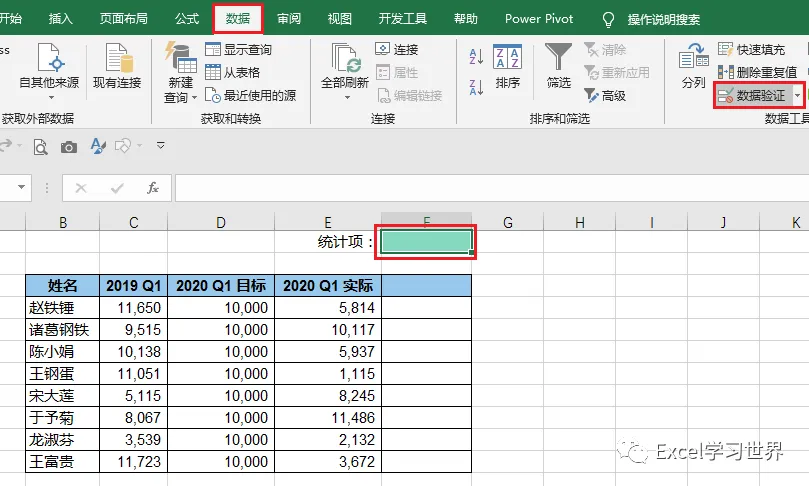
Task: Click the cancel X in formula bar
Action: 81,188
